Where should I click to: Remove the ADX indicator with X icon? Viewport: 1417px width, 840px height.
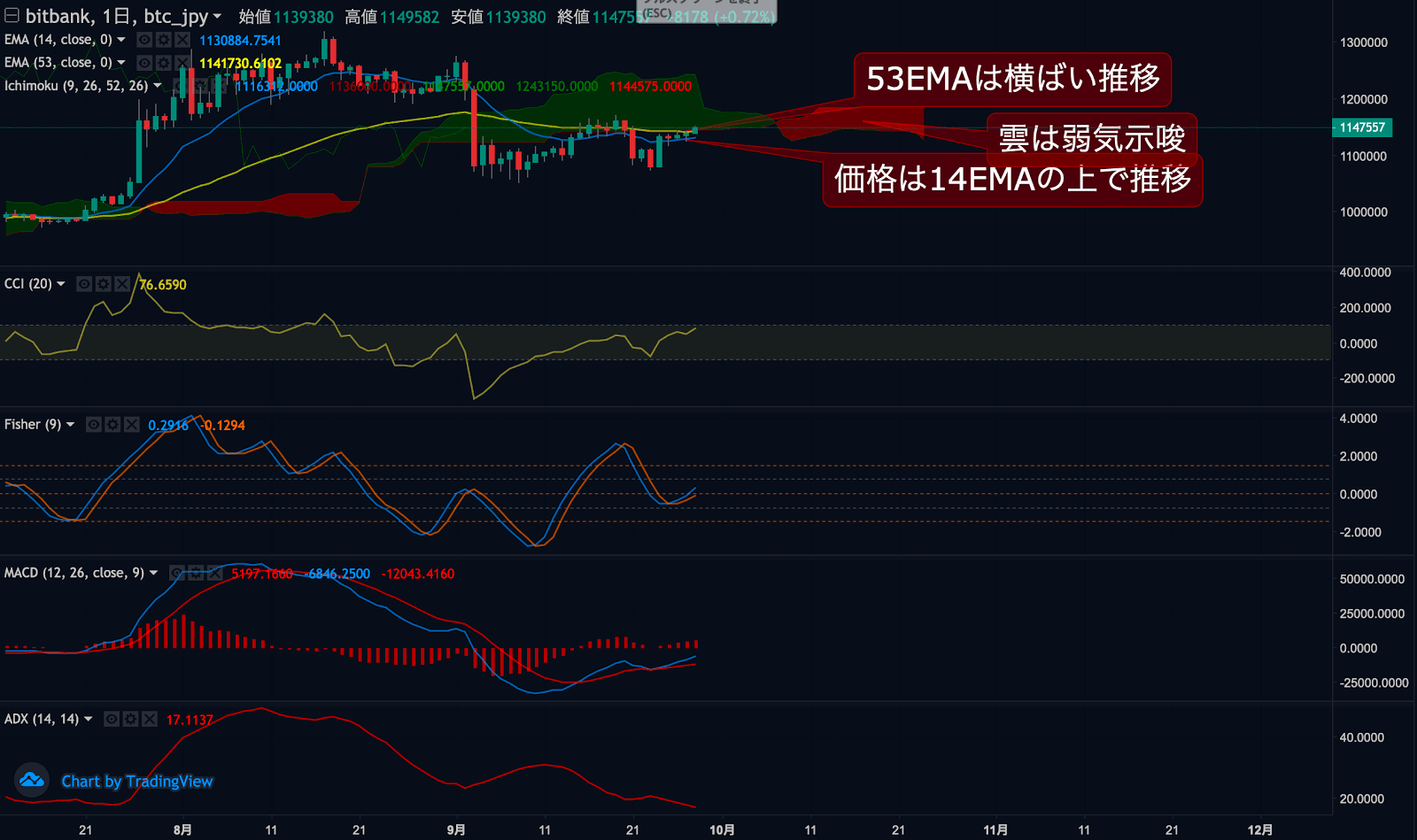click(x=150, y=720)
